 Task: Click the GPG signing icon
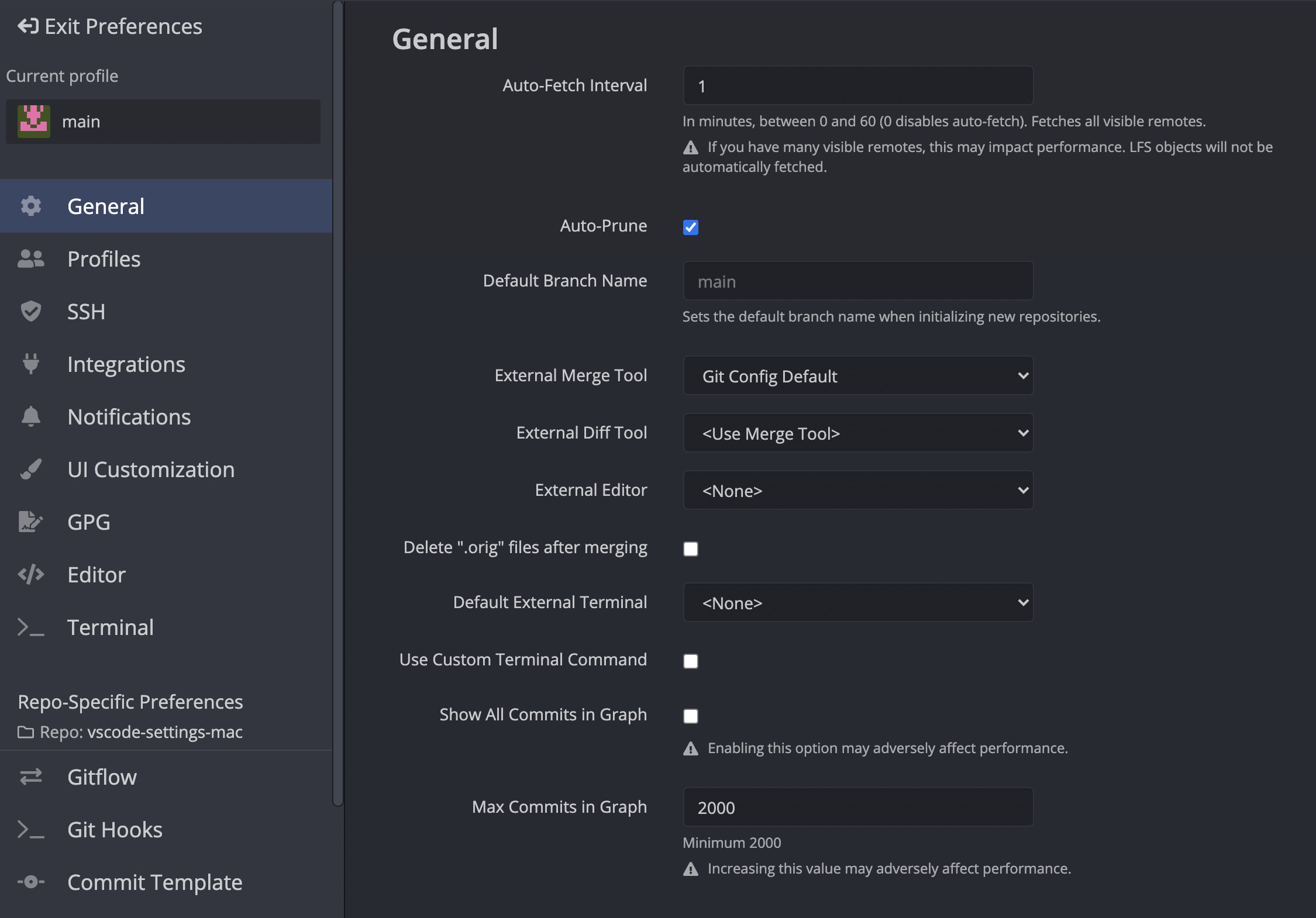point(30,522)
